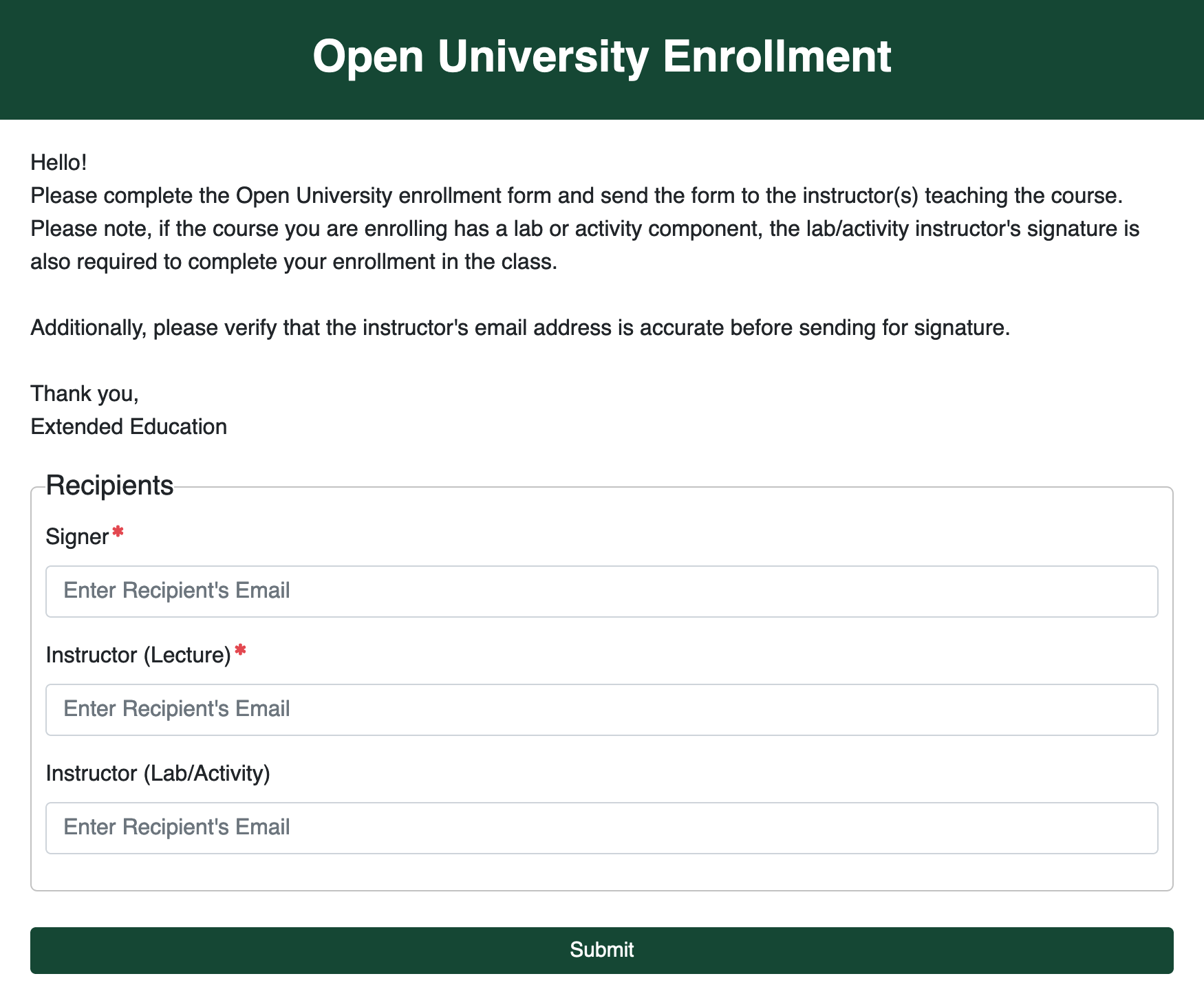Image resolution: width=1204 pixels, height=996 pixels.
Task: Click the Signer field label
Action: pyautogui.click(x=77, y=537)
